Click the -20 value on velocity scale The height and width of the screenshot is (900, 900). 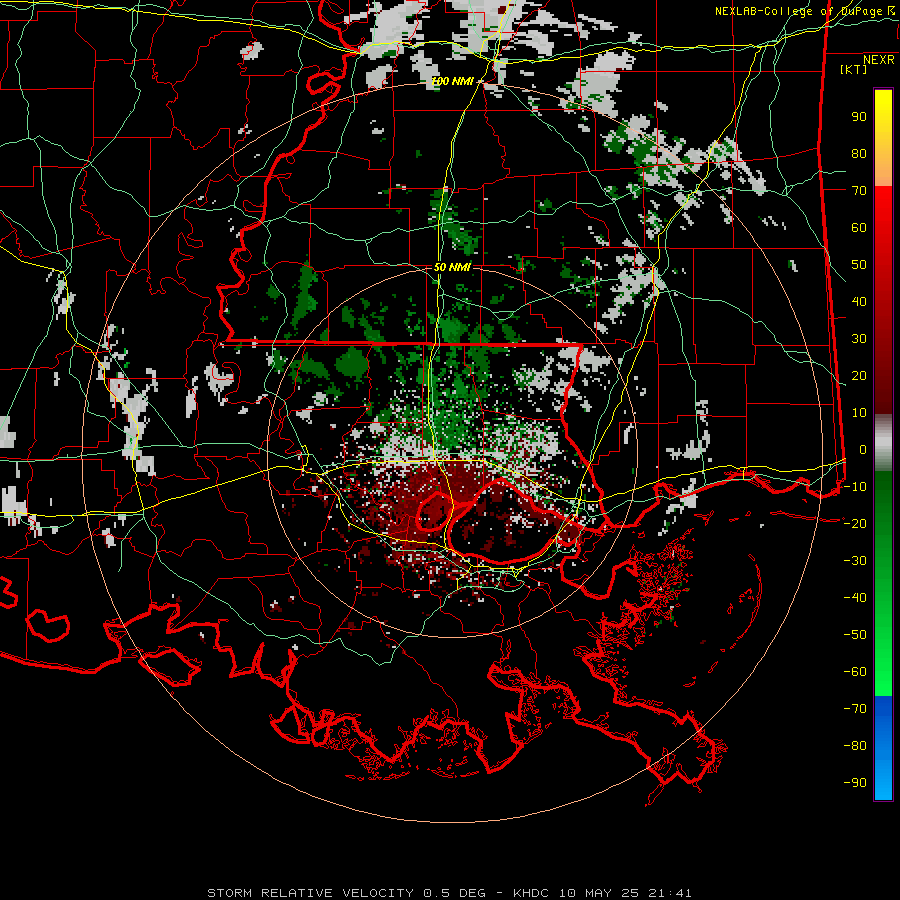click(855, 524)
